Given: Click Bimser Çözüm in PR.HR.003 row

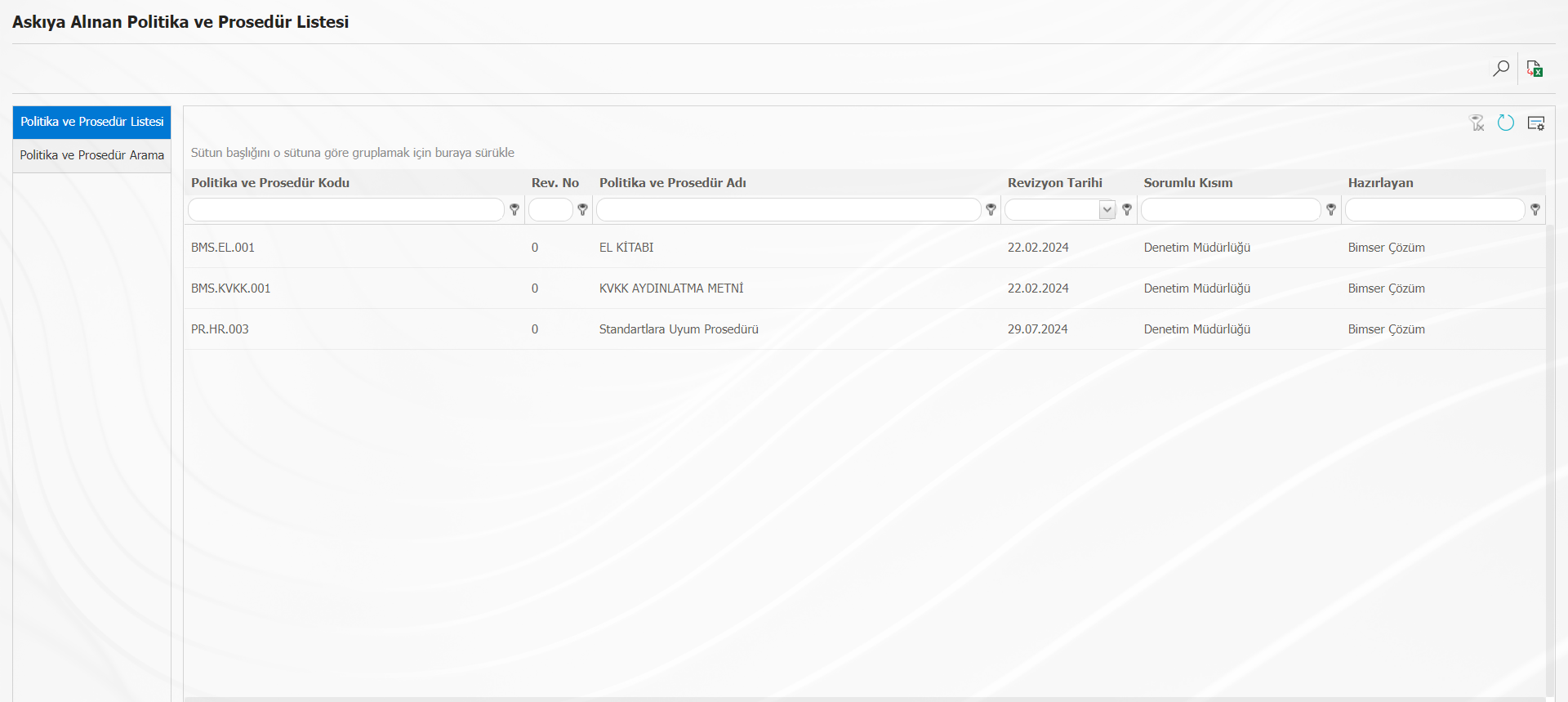Looking at the screenshot, I should 1387,329.
